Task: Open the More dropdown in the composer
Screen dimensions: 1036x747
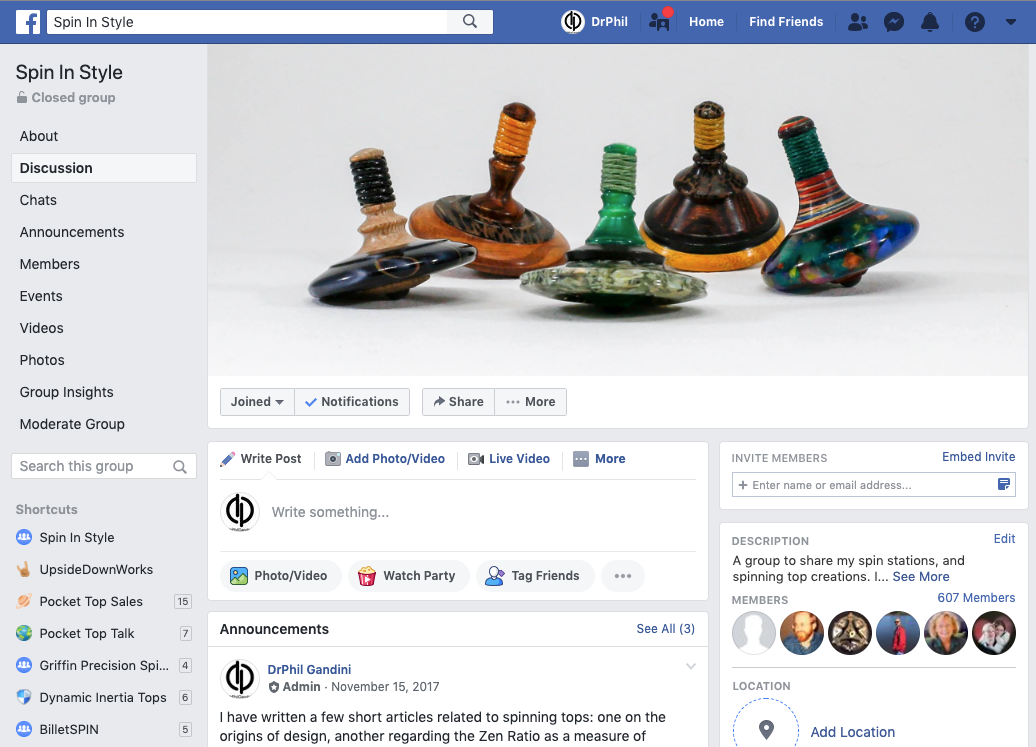Action: pos(599,459)
